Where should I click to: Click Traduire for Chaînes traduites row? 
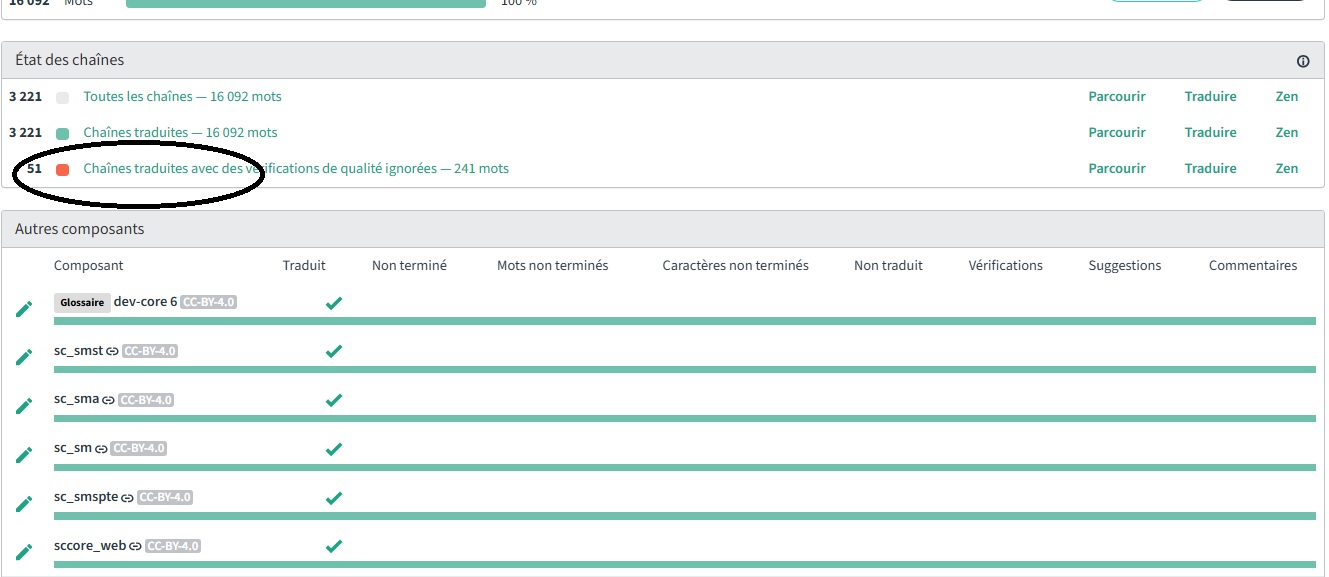1210,133
